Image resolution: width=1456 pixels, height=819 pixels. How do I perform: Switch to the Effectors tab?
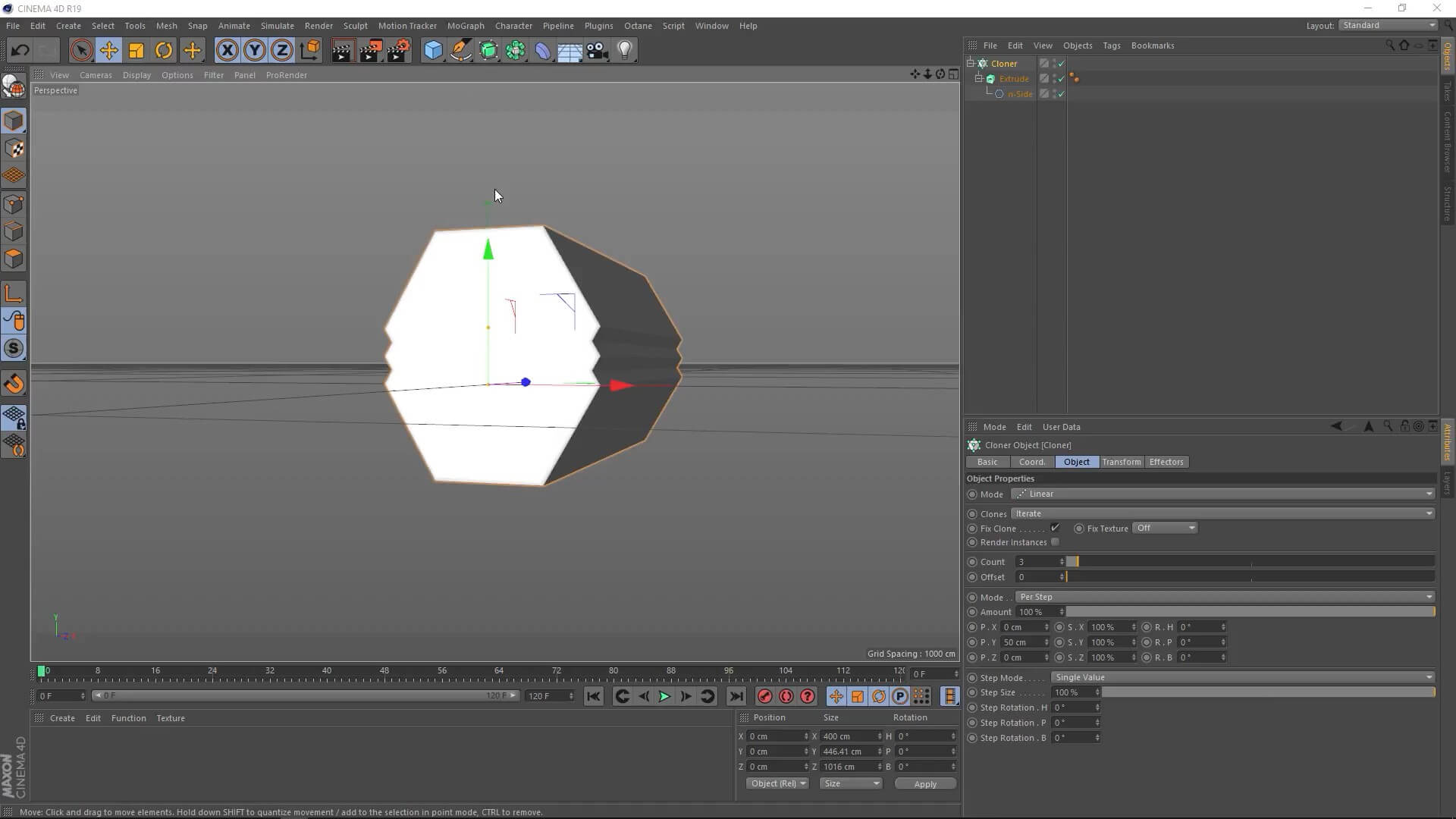tap(1166, 462)
